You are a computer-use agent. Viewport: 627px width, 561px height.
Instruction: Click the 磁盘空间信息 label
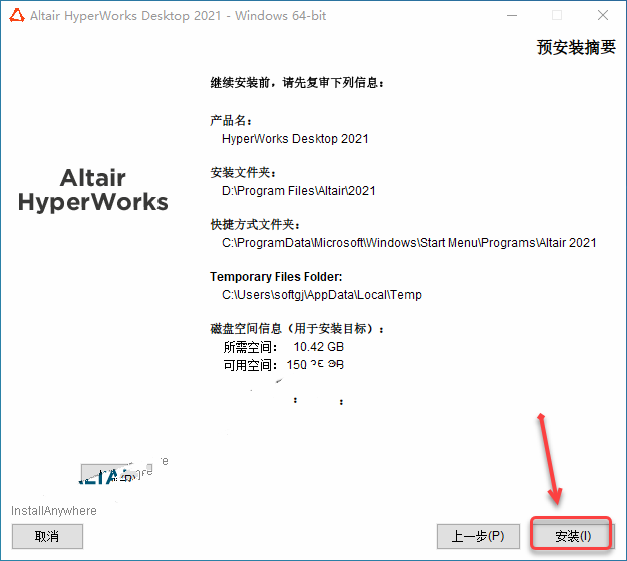[297, 328]
